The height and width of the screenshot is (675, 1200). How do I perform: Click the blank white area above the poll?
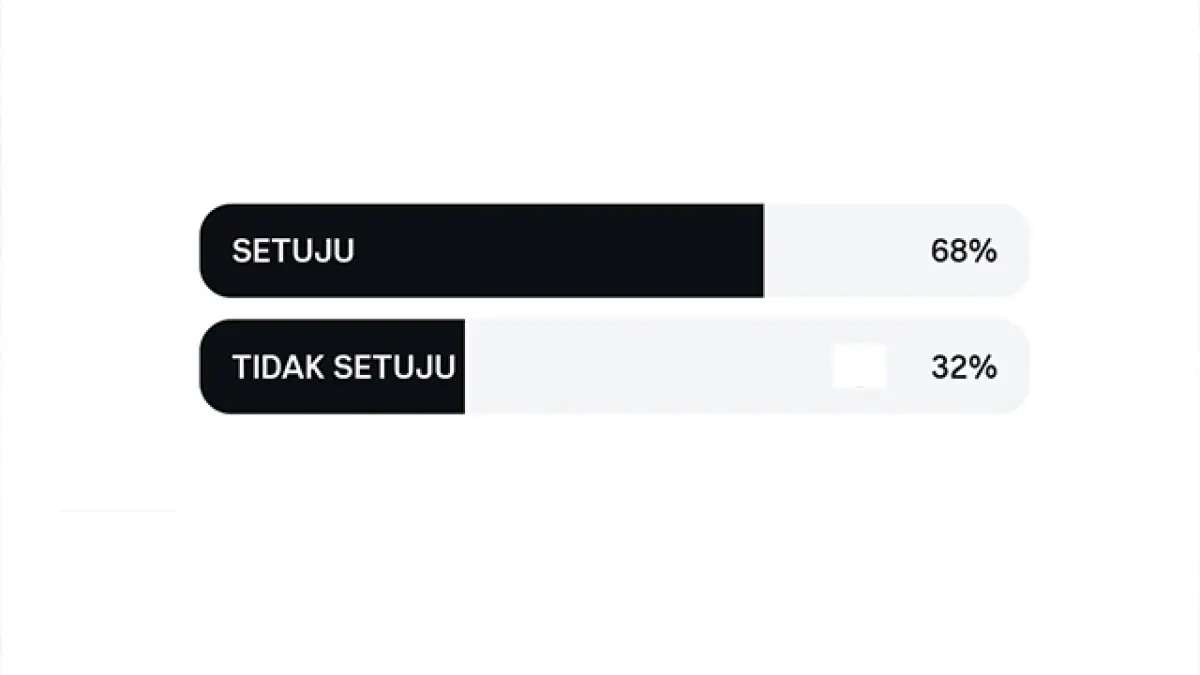600,100
